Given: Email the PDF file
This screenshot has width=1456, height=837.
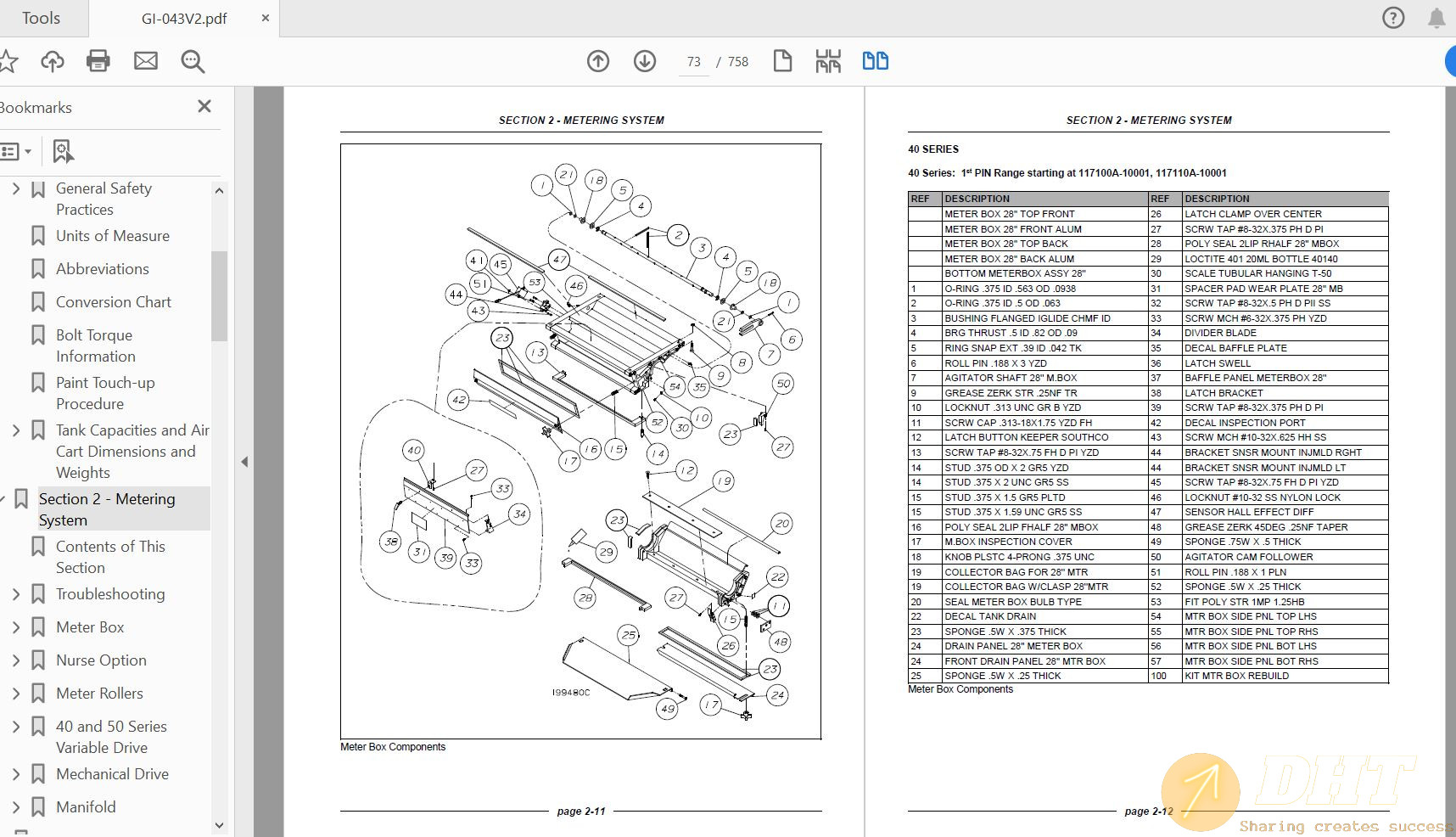Looking at the screenshot, I should (x=145, y=60).
